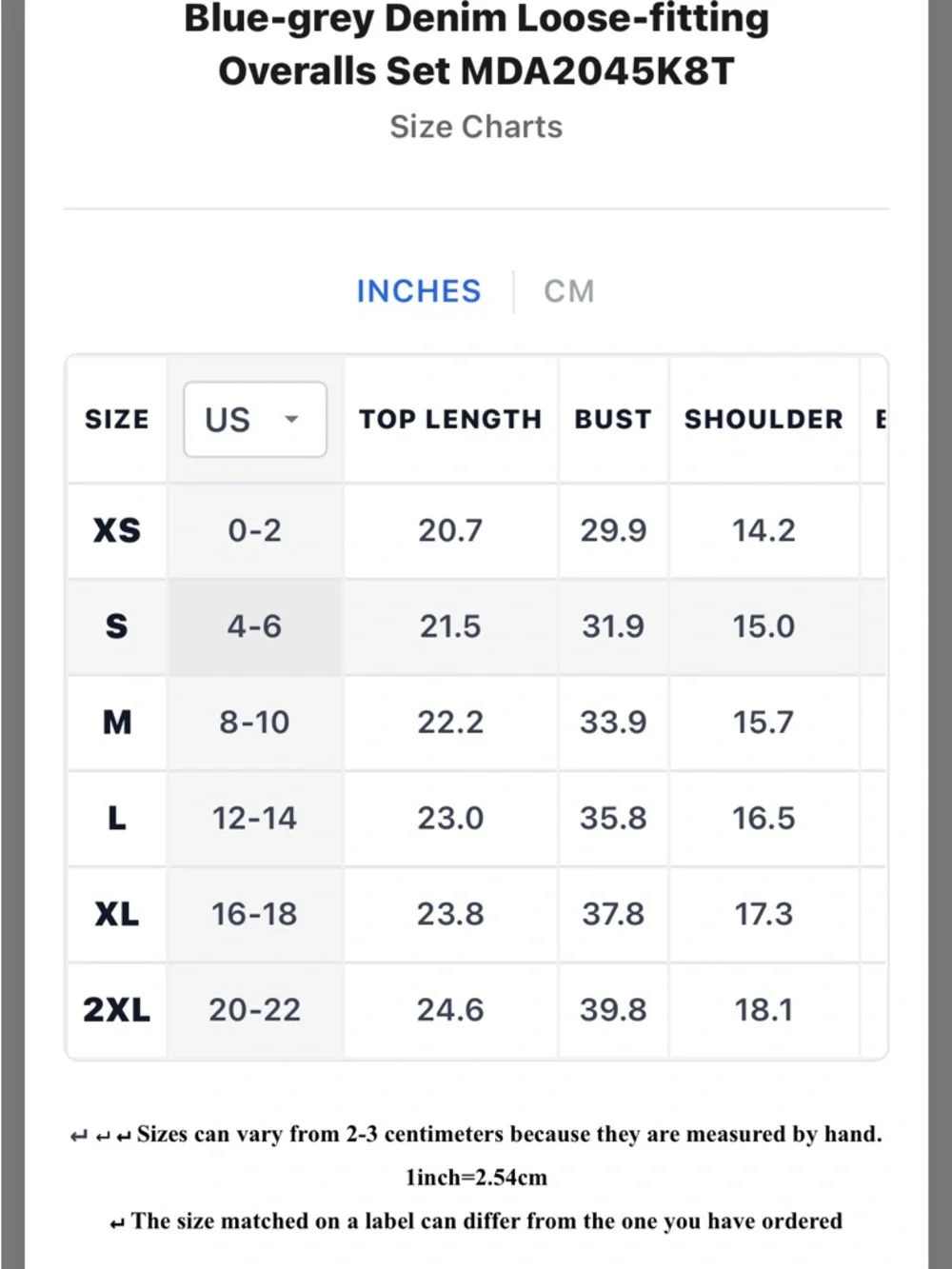Click the 1inch=2.54cm conversion note

tap(476, 1178)
